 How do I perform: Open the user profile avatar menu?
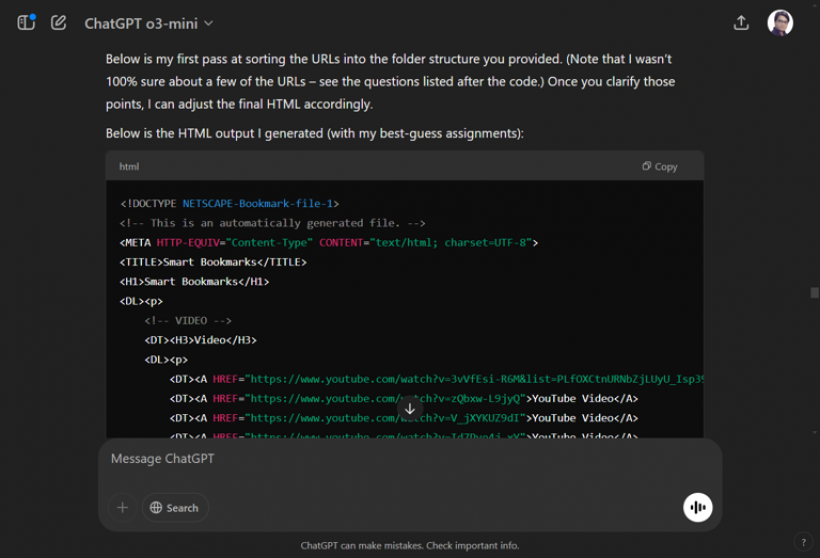pos(780,23)
